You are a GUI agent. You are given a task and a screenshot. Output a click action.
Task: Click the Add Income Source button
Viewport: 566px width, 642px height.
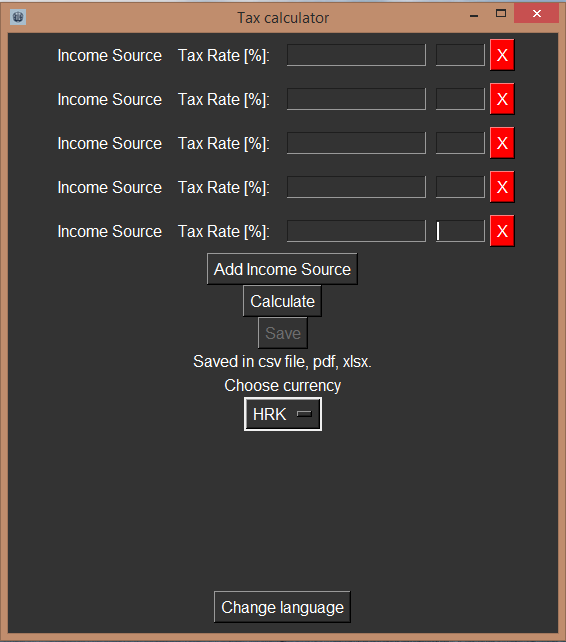282,269
